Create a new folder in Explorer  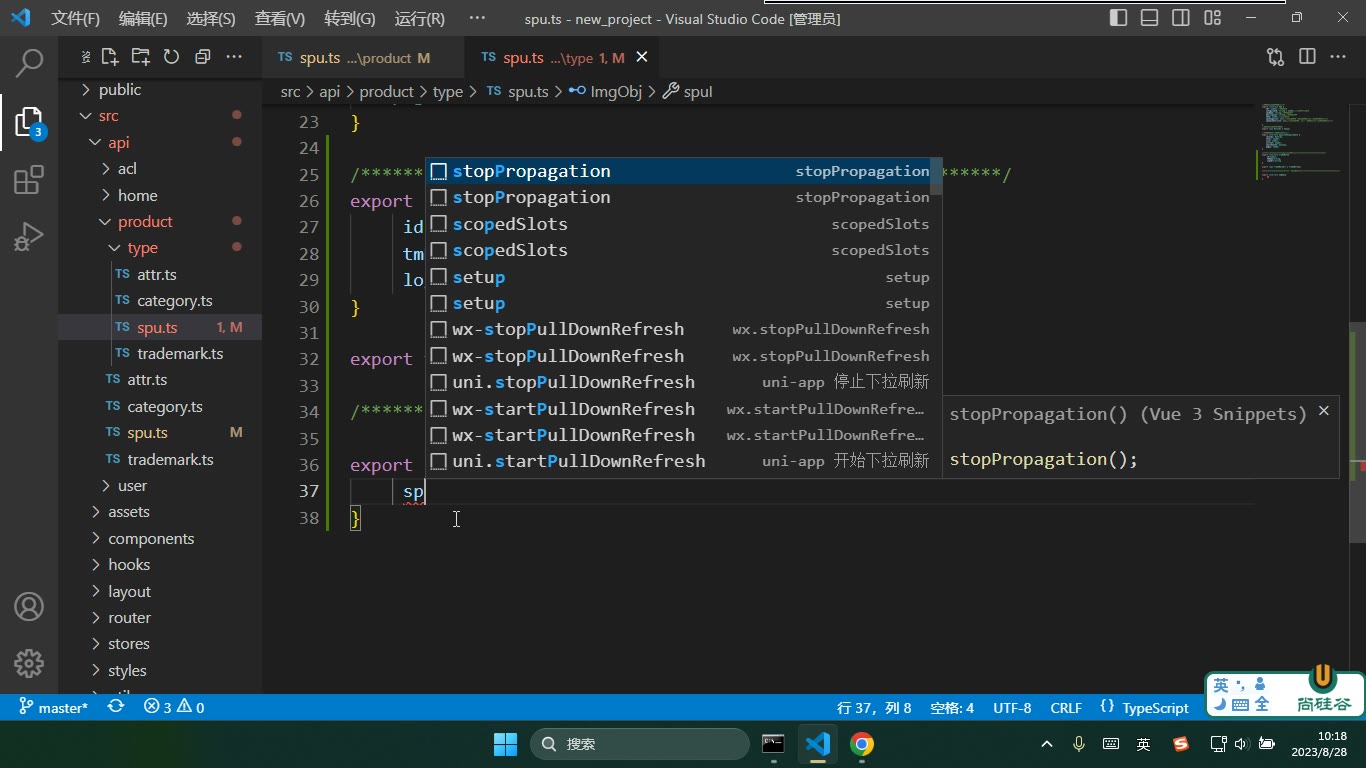click(x=141, y=57)
